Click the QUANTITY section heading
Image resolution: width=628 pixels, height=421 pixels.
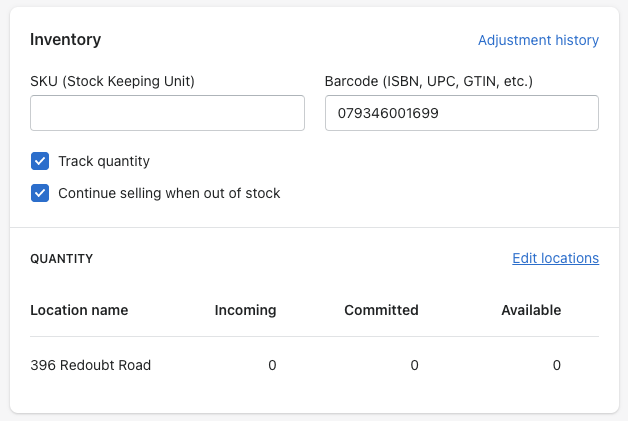[62, 258]
